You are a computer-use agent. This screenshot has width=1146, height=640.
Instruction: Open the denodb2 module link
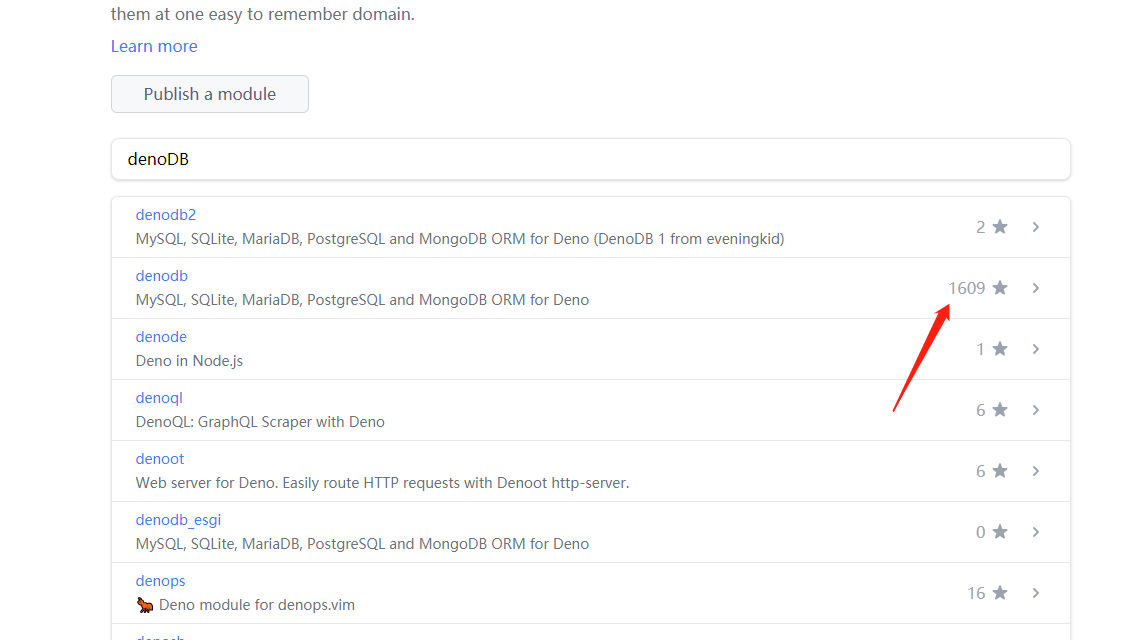click(166, 215)
